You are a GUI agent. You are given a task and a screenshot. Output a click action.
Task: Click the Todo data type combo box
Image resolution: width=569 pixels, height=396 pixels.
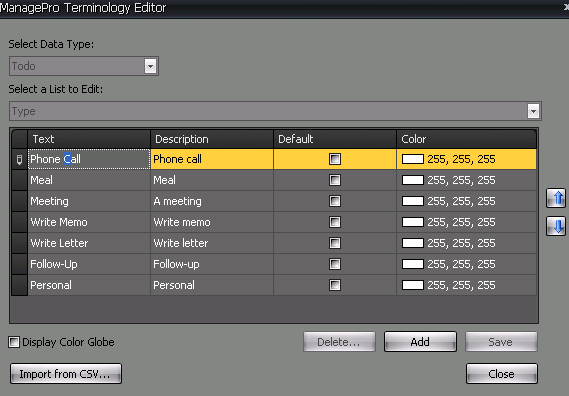tap(84, 66)
